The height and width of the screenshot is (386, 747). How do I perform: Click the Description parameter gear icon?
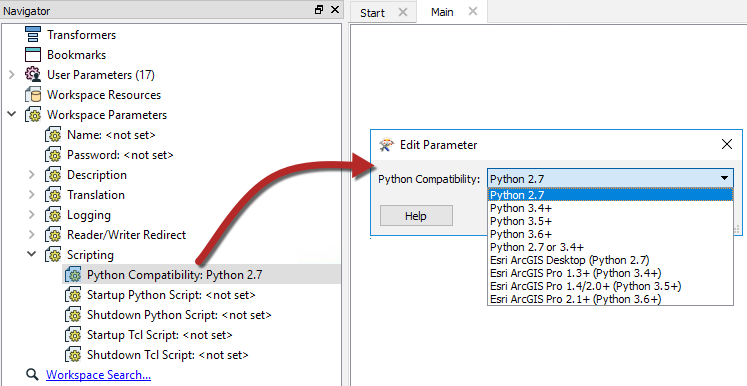53,175
